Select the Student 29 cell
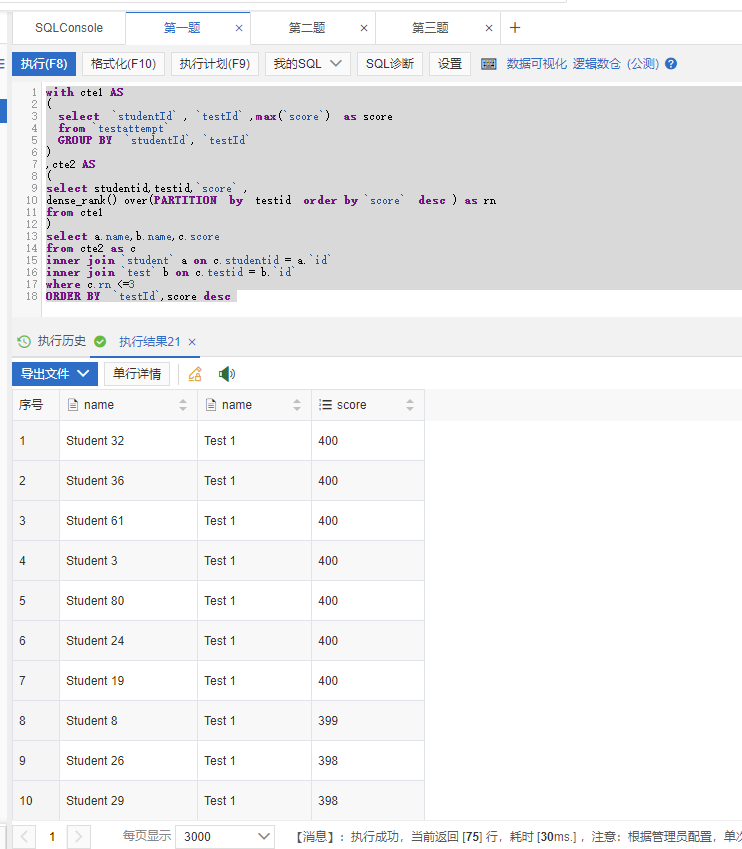This screenshot has height=849, width=742. click(x=128, y=800)
